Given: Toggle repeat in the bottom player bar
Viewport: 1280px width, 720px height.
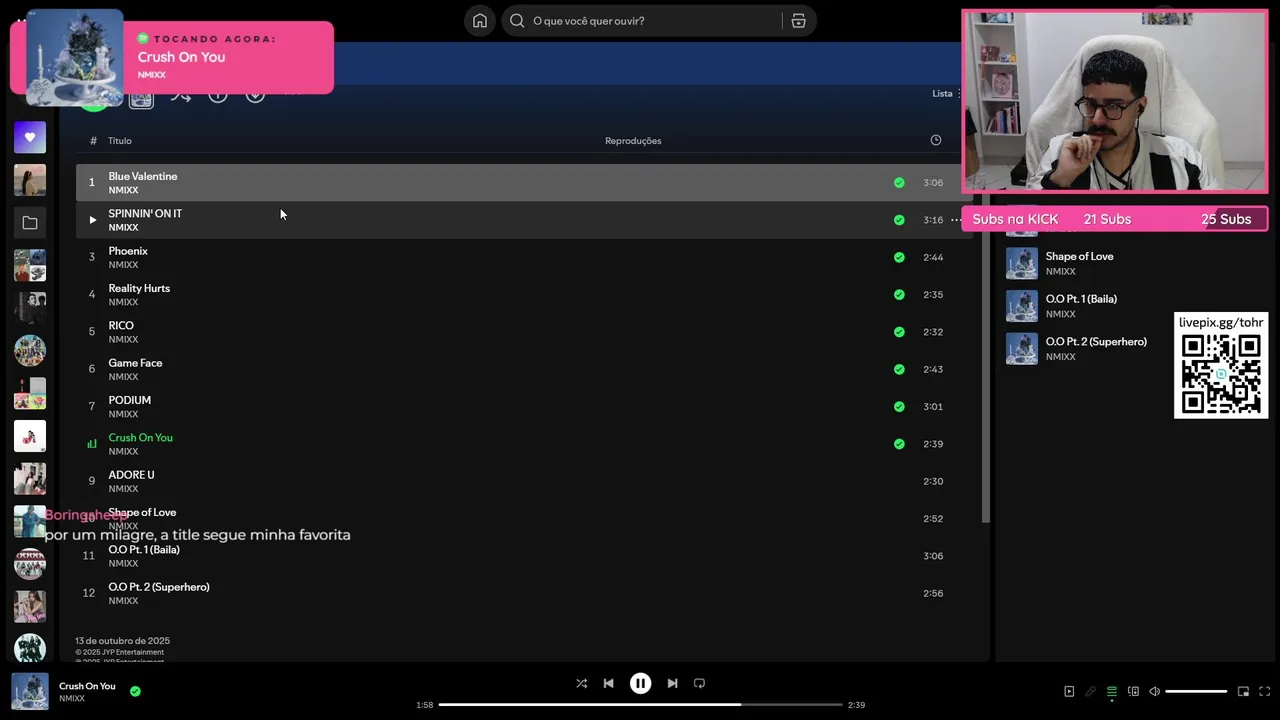Looking at the screenshot, I should point(699,683).
